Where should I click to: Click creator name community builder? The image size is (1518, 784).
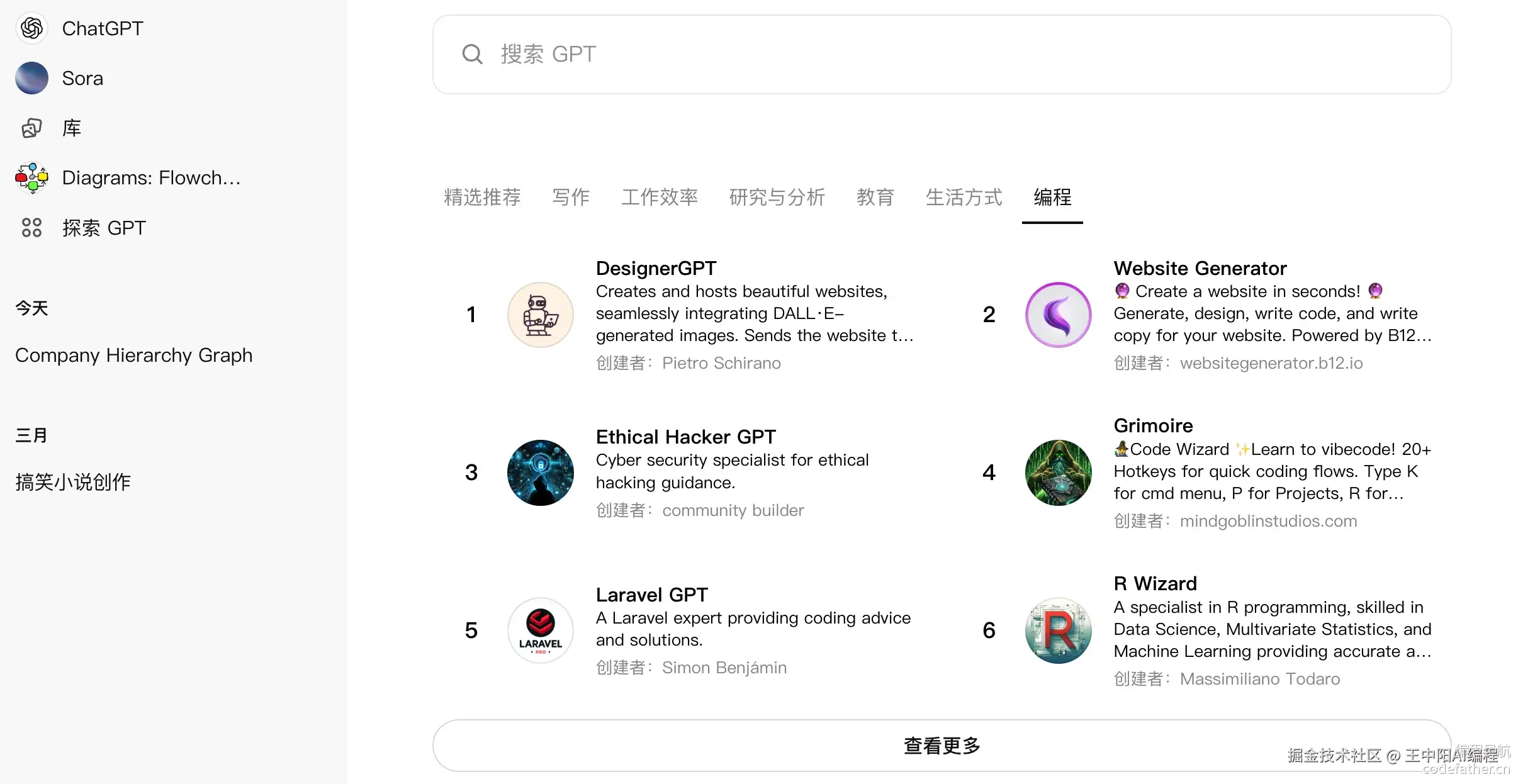coord(733,511)
